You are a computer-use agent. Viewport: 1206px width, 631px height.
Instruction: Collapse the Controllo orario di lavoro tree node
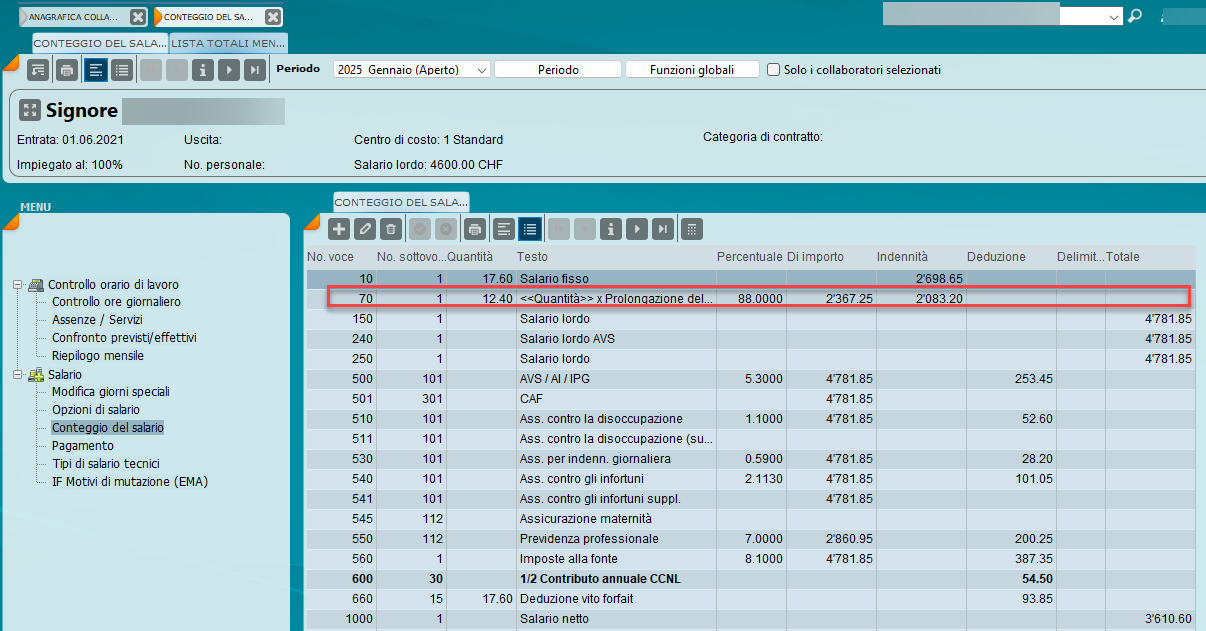tap(17, 285)
